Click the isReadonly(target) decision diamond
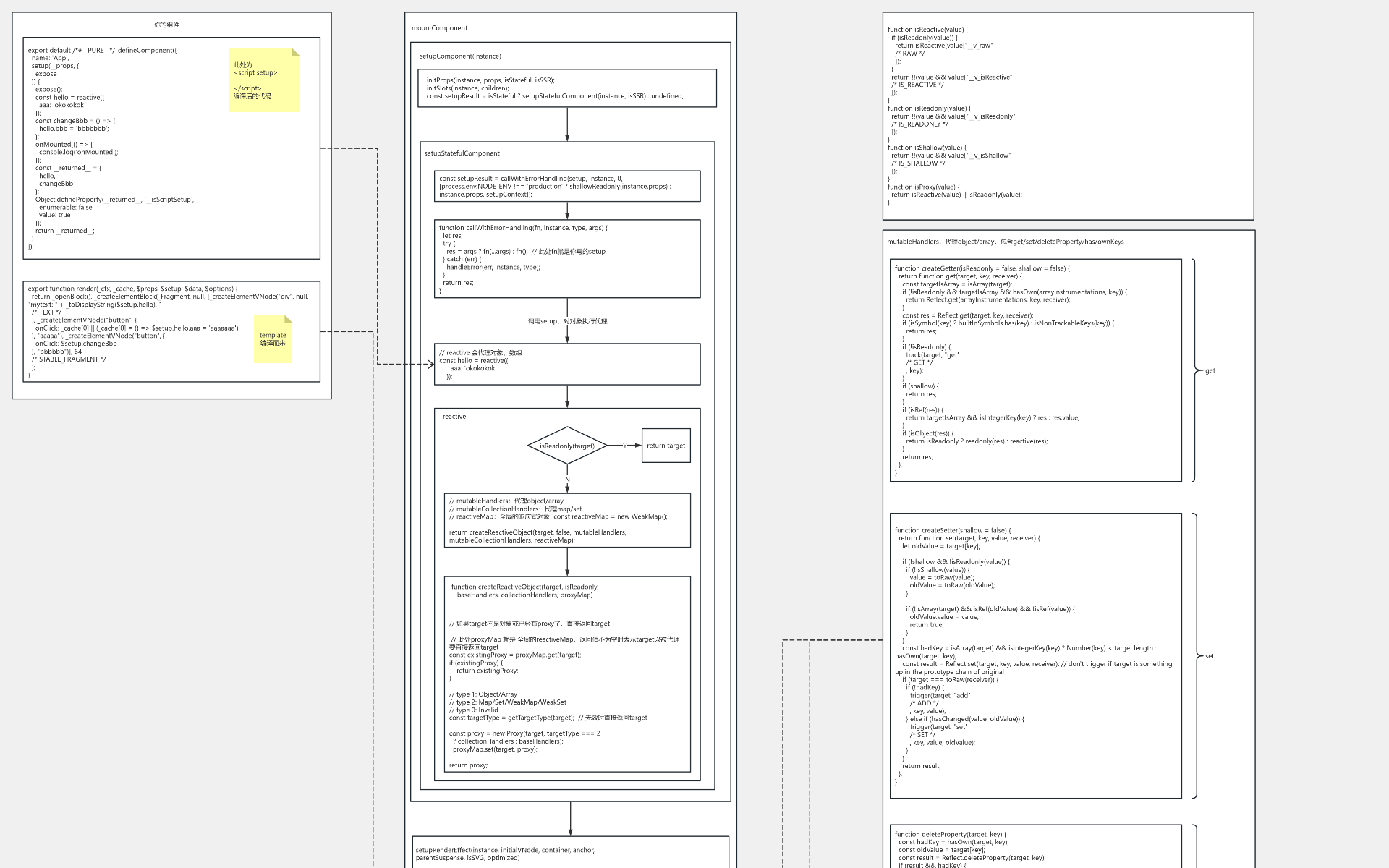Viewport: 1389px width, 868px height. tap(567, 446)
